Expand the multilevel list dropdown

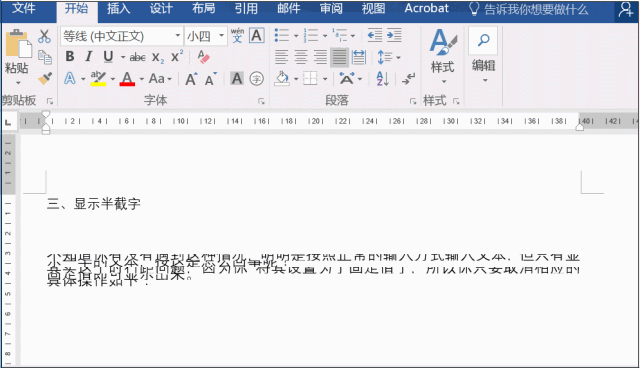coord(352,36)
